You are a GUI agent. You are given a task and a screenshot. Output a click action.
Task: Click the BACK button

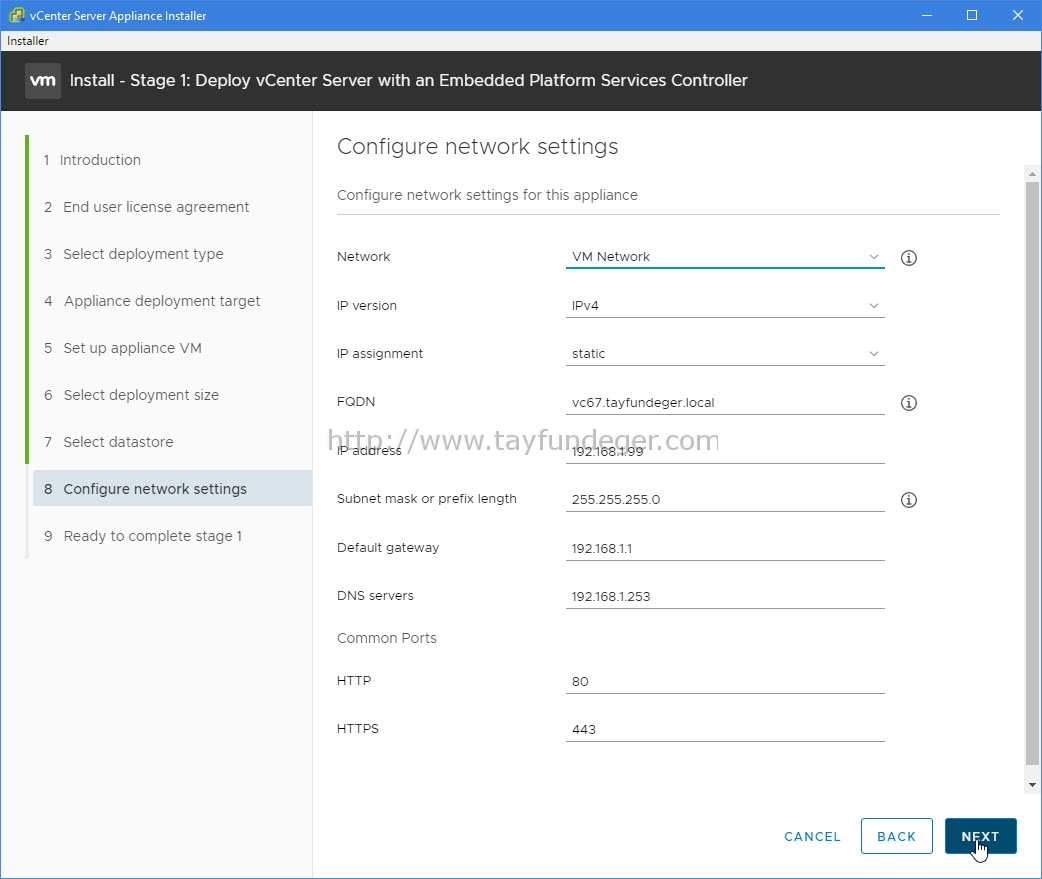(x=896, y=836)
